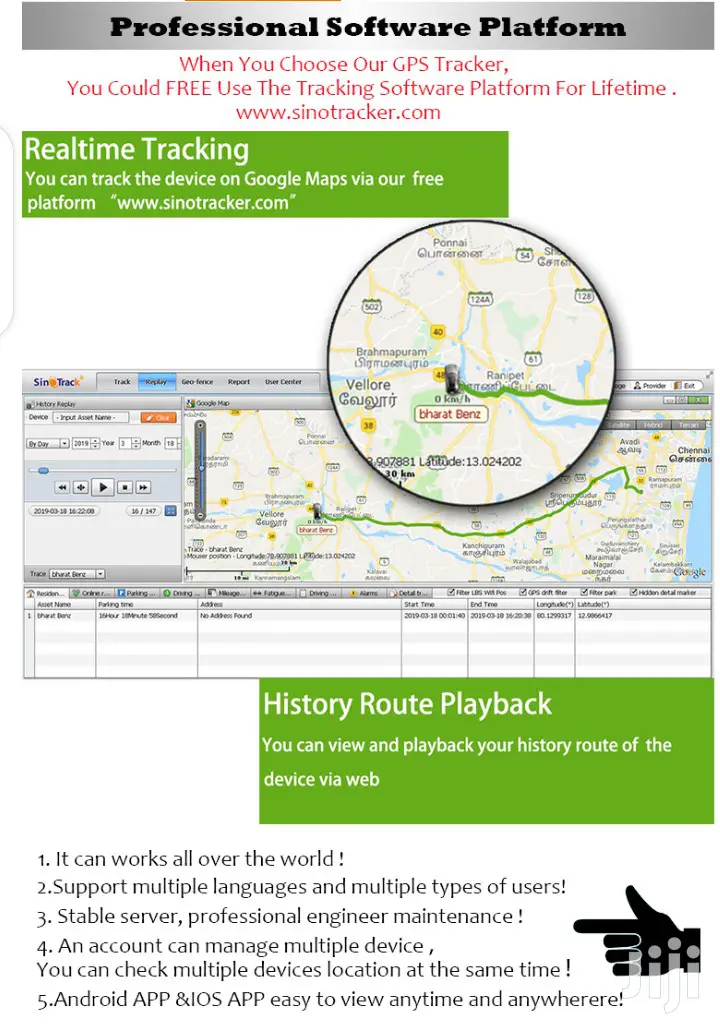Screen dimensions: 720x1034
Task: Open the Track tab in SinoTrack
Action: 121,382
